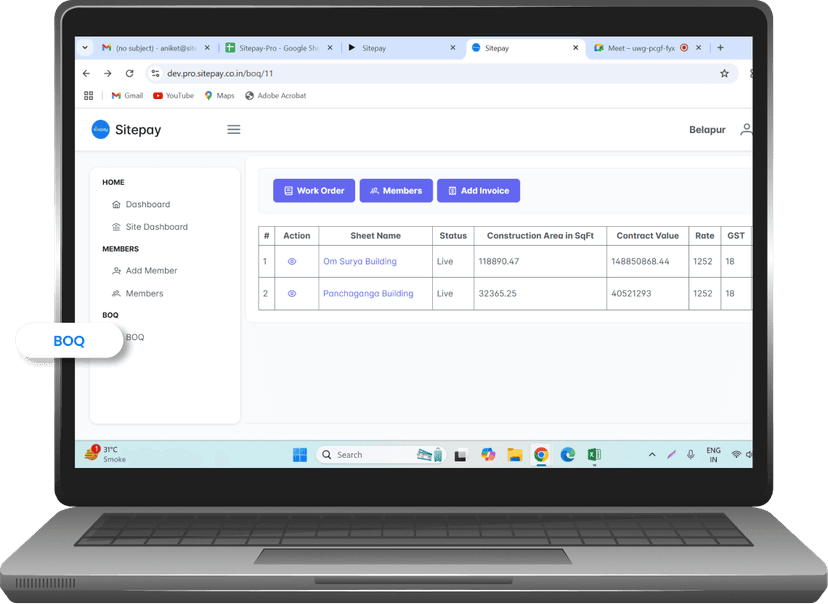Click the eye icon for Om Surya Building
Viewport: 828px width, 604px height.
(x=292, y=261)
